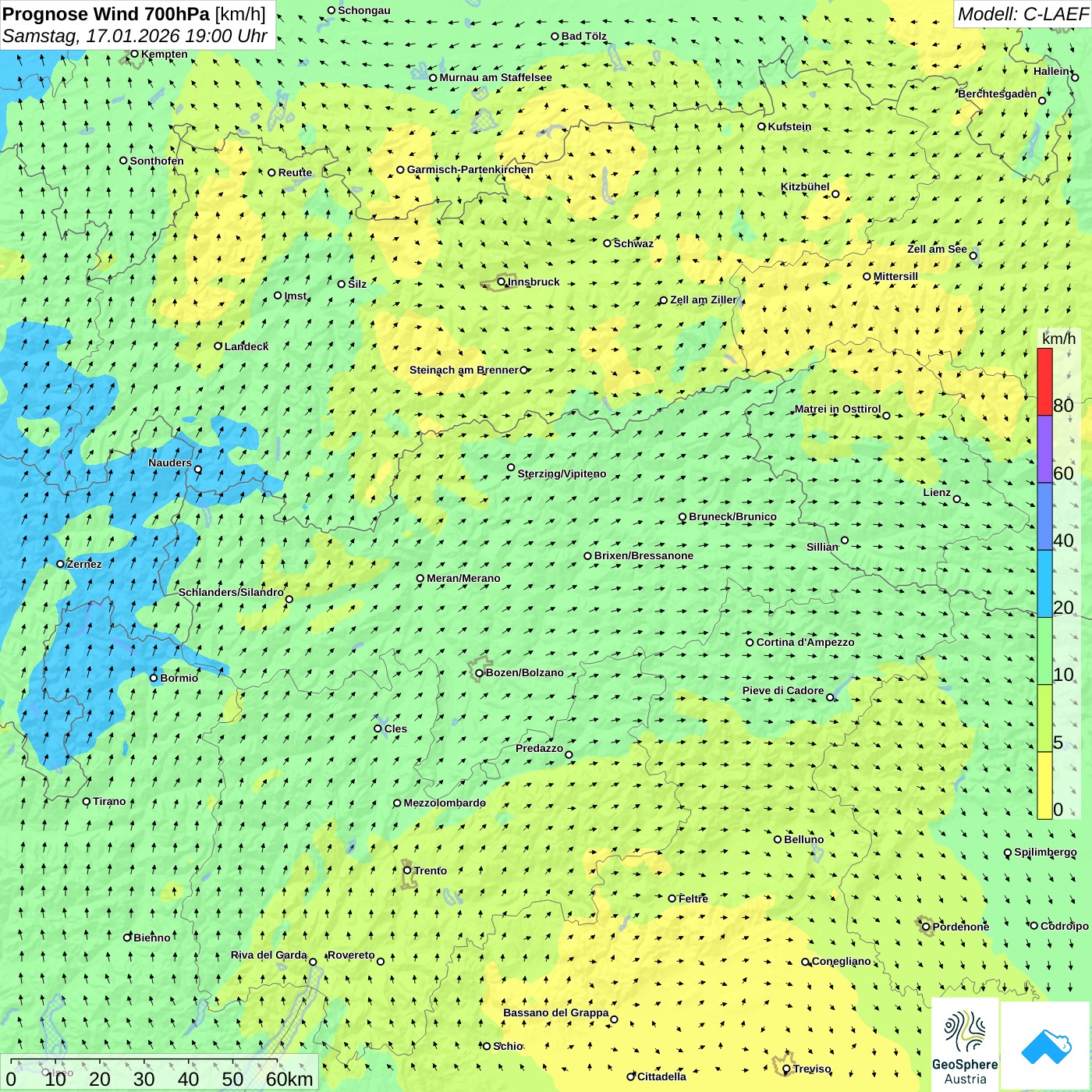
Task: Click the Schwaz city label
Action: (633, 243)
